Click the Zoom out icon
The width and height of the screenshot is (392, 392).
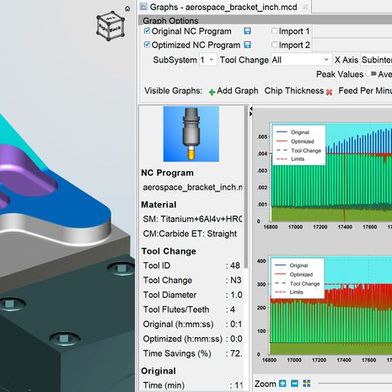pyautogui.click(x=294, y=384)
